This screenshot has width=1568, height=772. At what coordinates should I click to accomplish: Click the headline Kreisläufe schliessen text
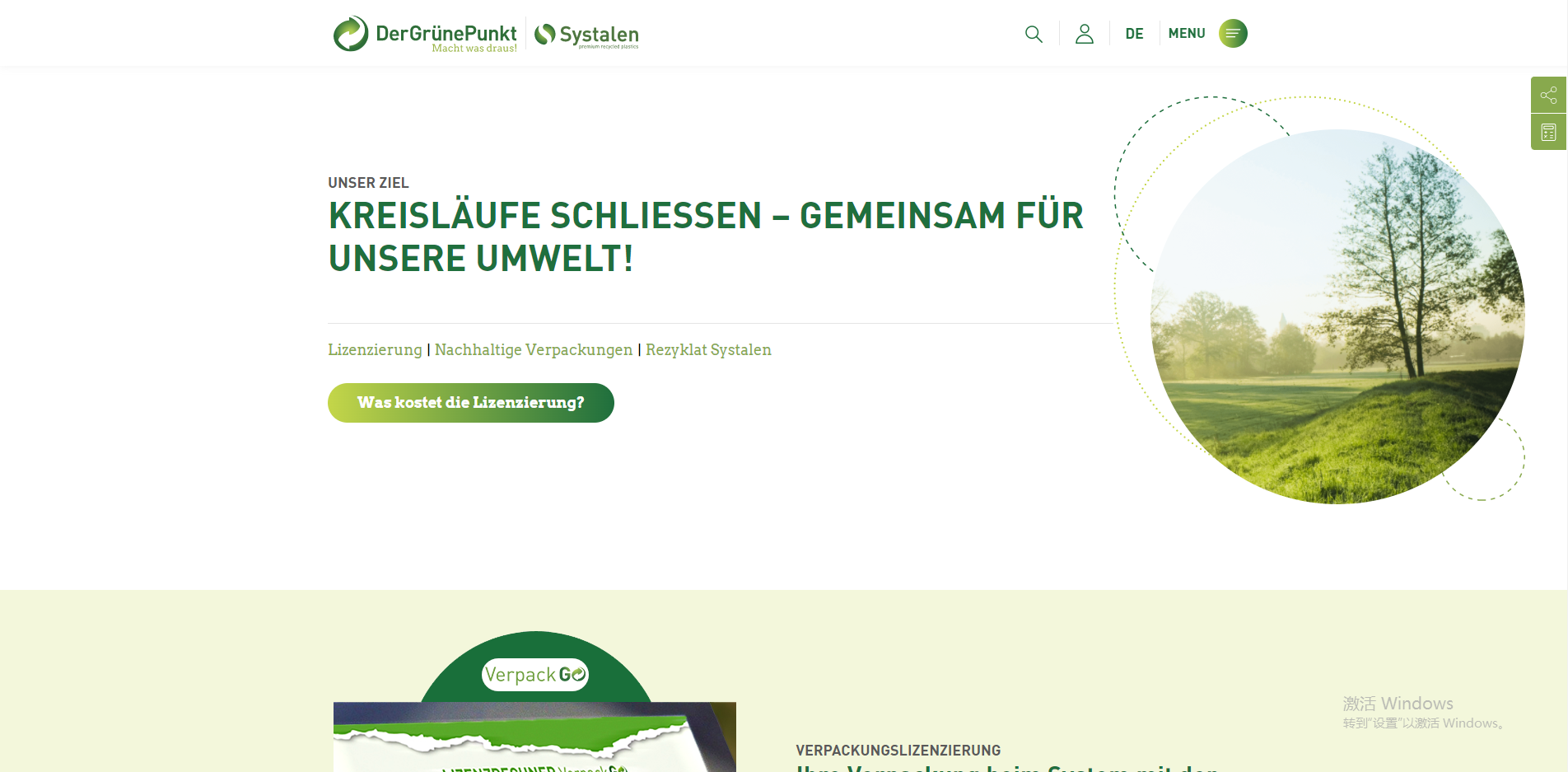[x=706, y=236]
